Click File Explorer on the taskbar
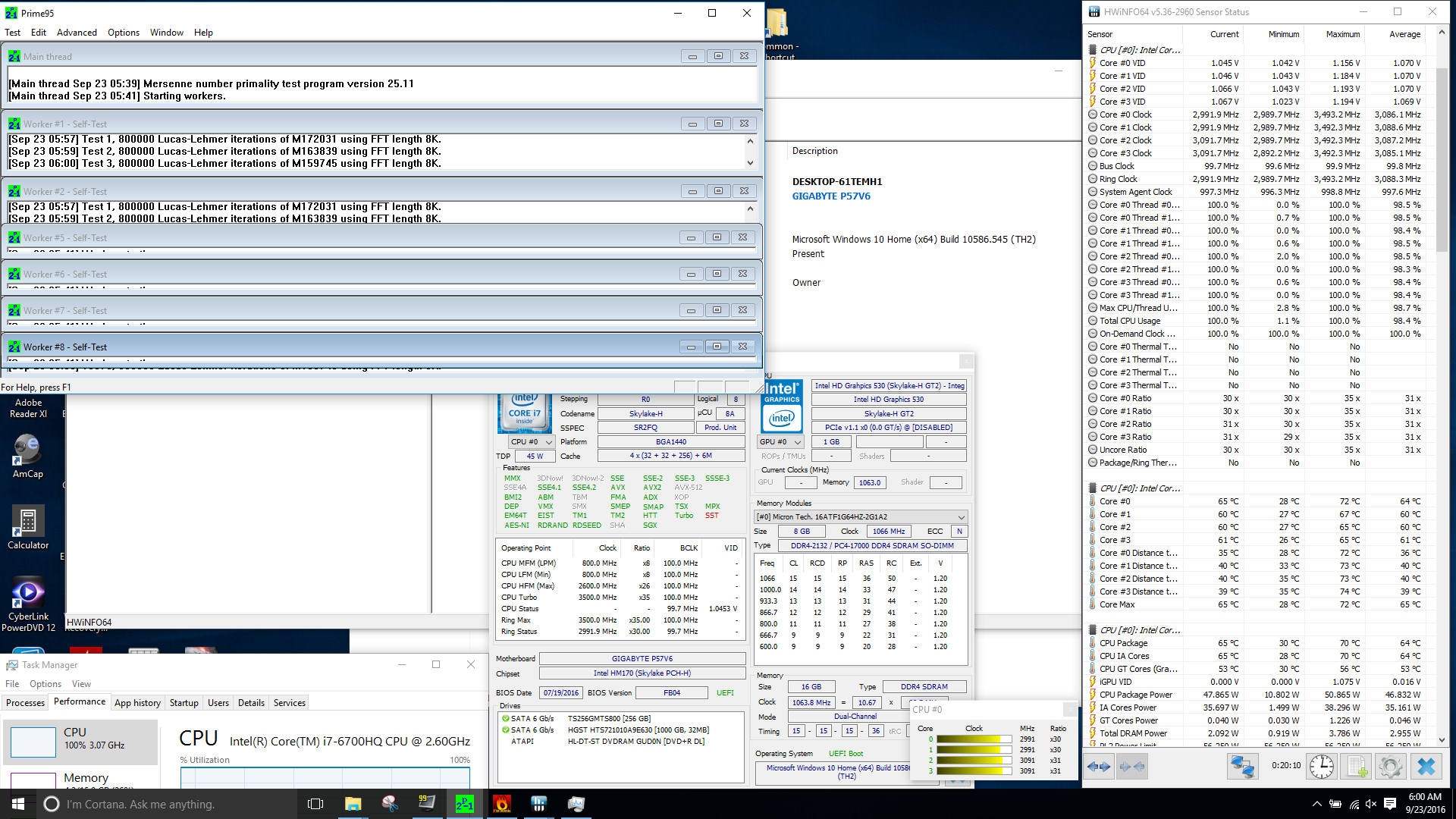Screen dimensions: 1456x819 pyautogui.click(x=353, y=804)
